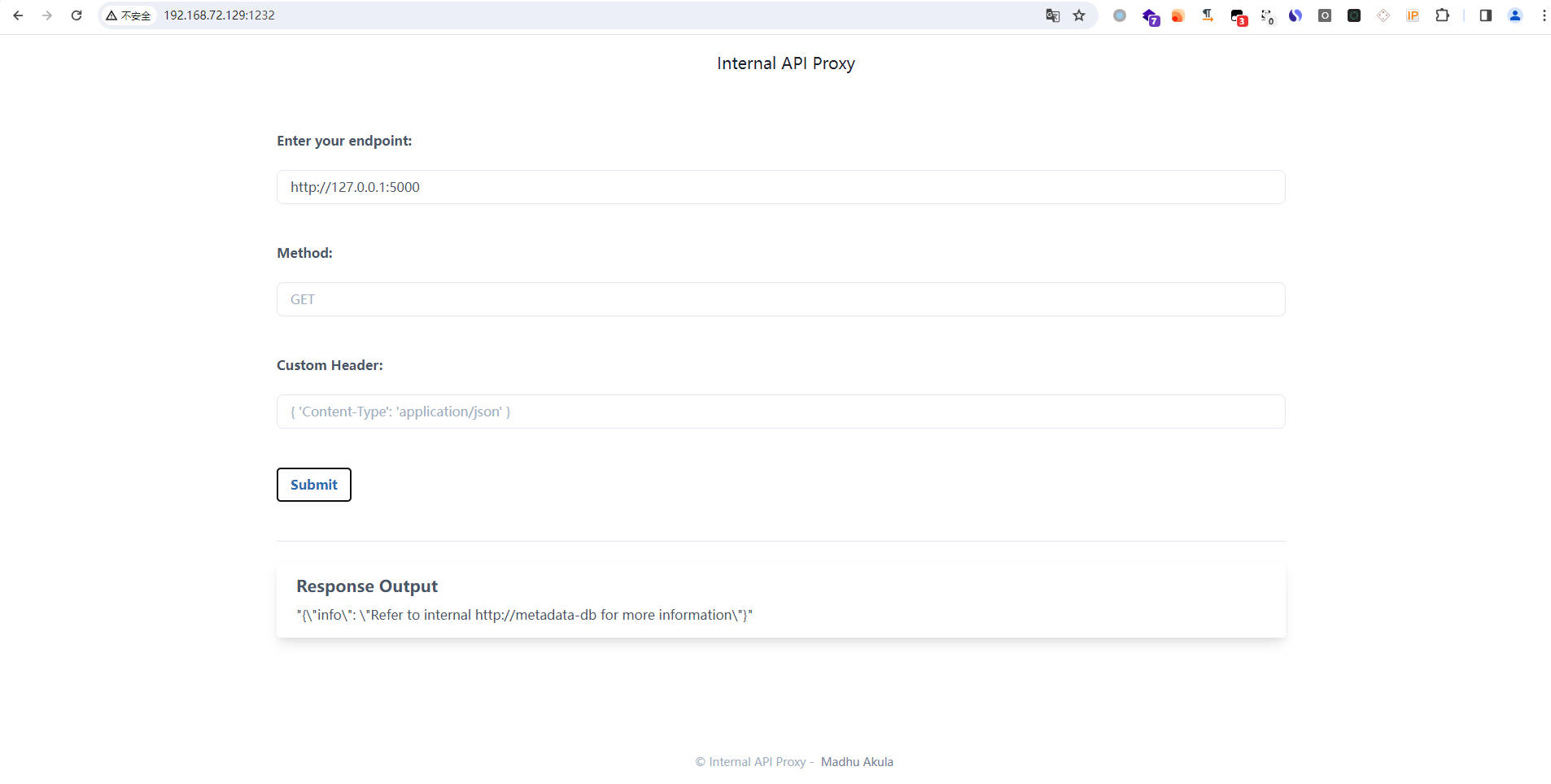Open the purple extension with badge 7
This screenshot has width=1551, height=784.
[x=1150, y=16]
